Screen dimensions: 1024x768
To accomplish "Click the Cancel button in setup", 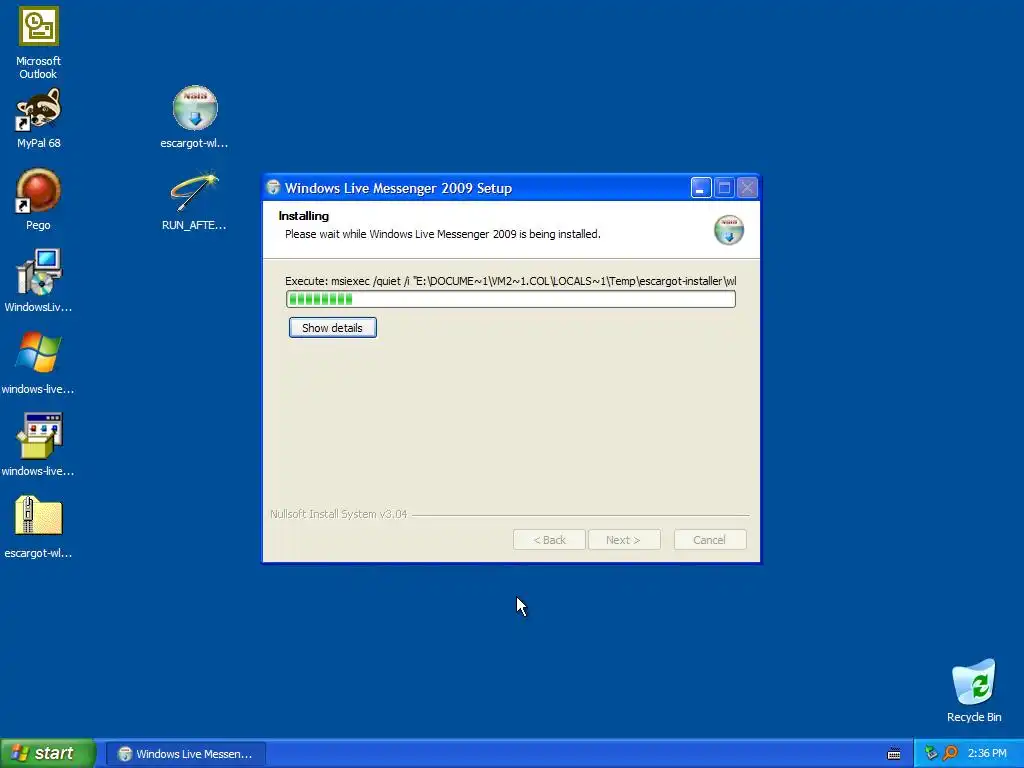I will tap(710, 540).
